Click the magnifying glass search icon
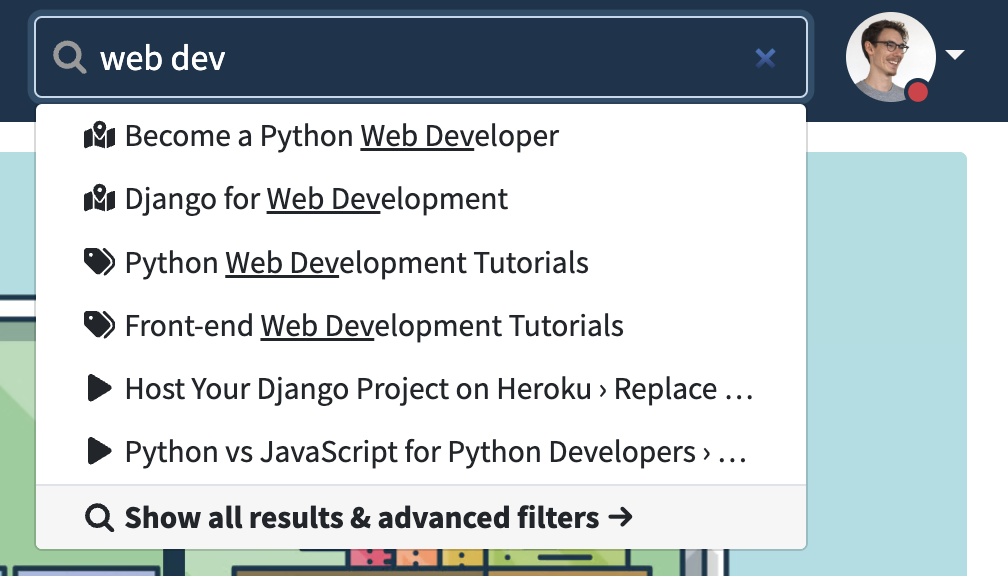The image size is (1008, 576). coord(69,57)
